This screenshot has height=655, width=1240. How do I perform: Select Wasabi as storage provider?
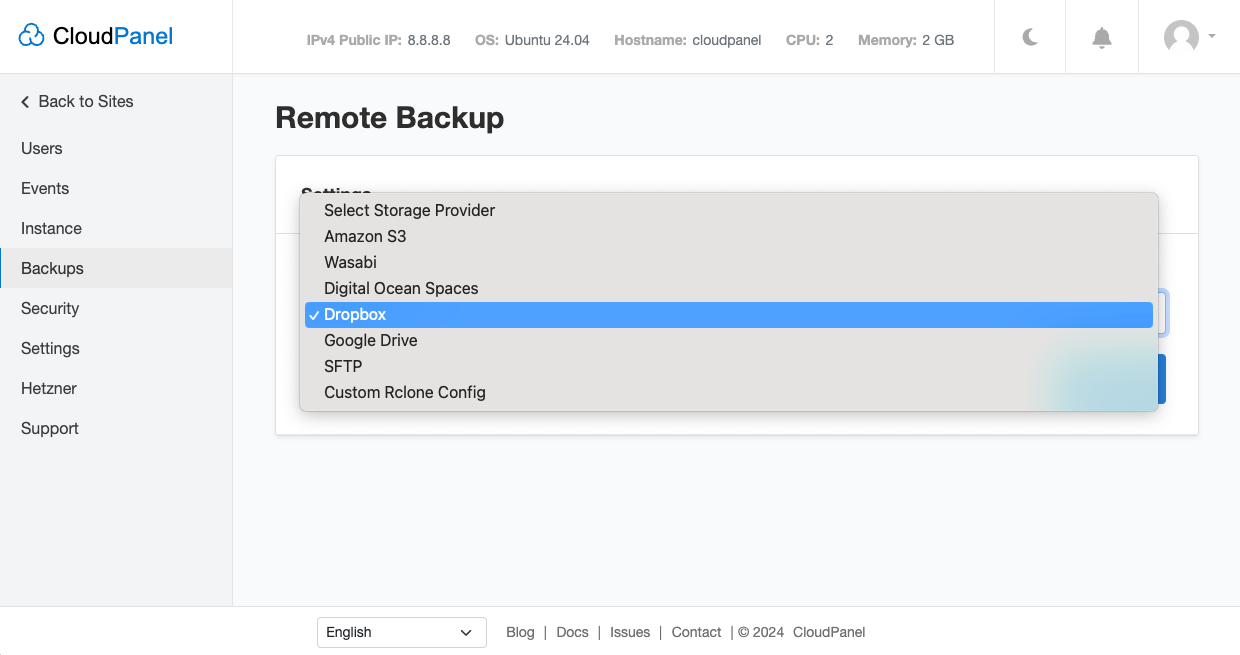click(350, 262)
